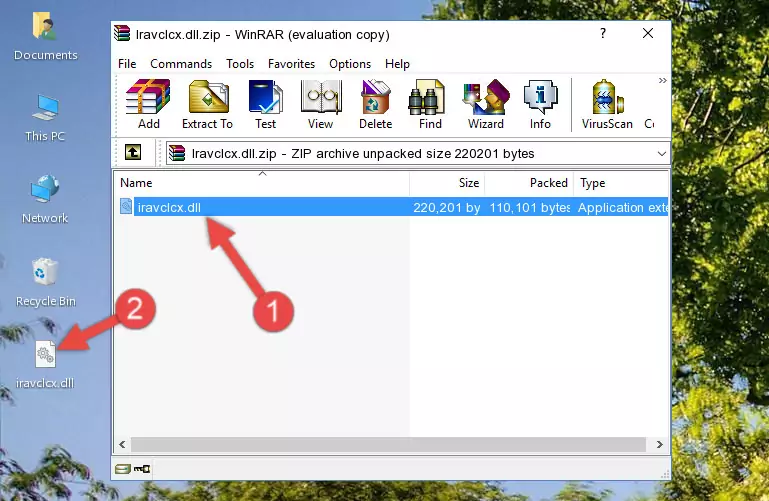The height and width of the screenshot is (501, 769).
Task: Click horizontal scrollbar right arrow
Action: pos(660,445)
